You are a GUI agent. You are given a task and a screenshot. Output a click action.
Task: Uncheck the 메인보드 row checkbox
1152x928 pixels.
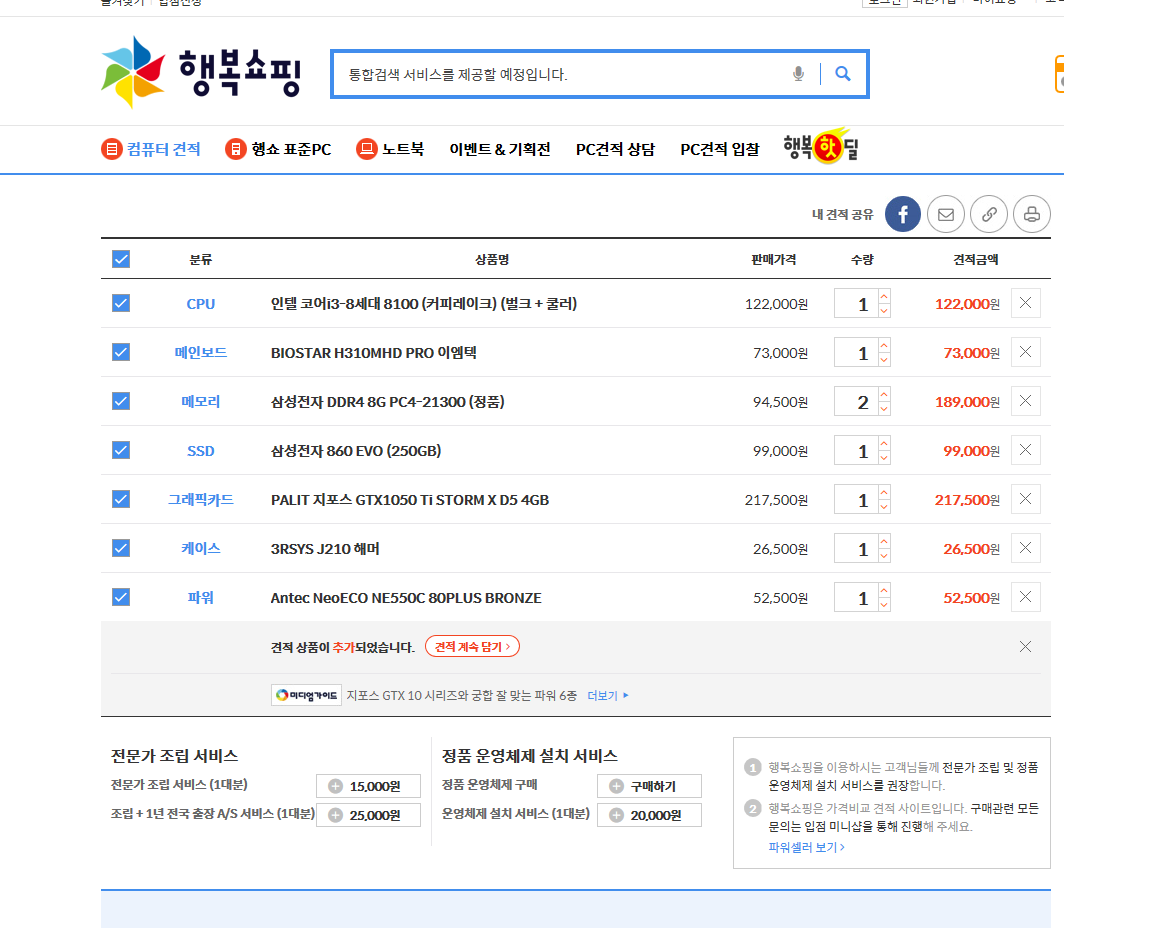click(121, 352)
